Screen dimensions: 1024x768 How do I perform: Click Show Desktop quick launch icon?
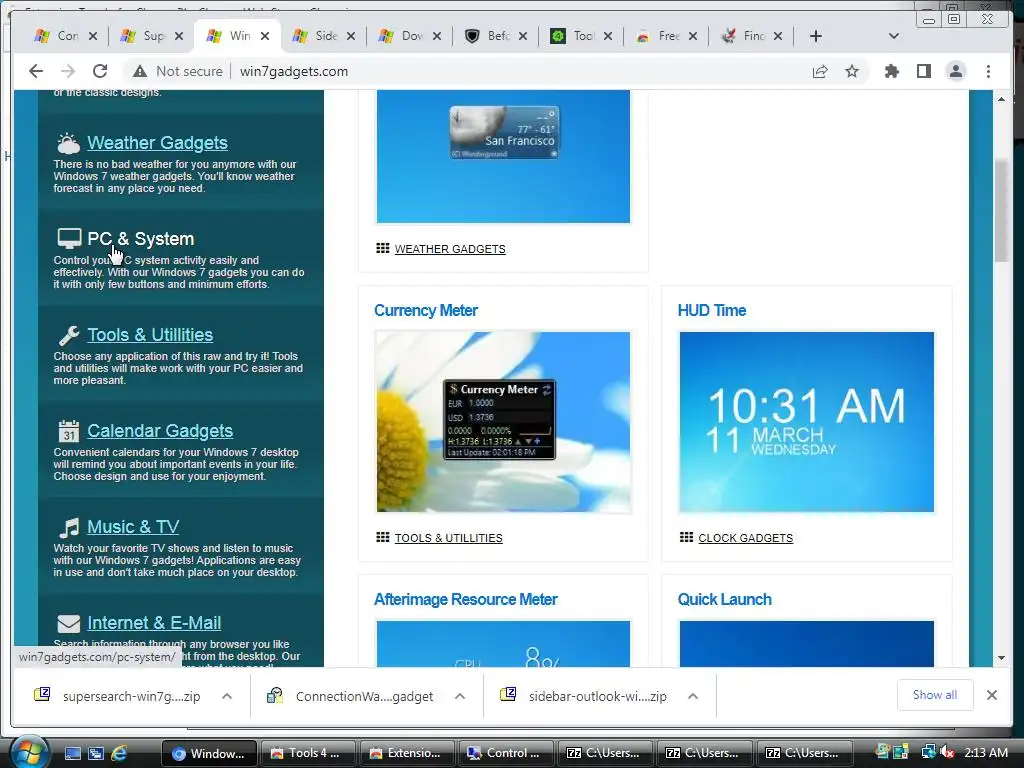click(x=72, y=753)
